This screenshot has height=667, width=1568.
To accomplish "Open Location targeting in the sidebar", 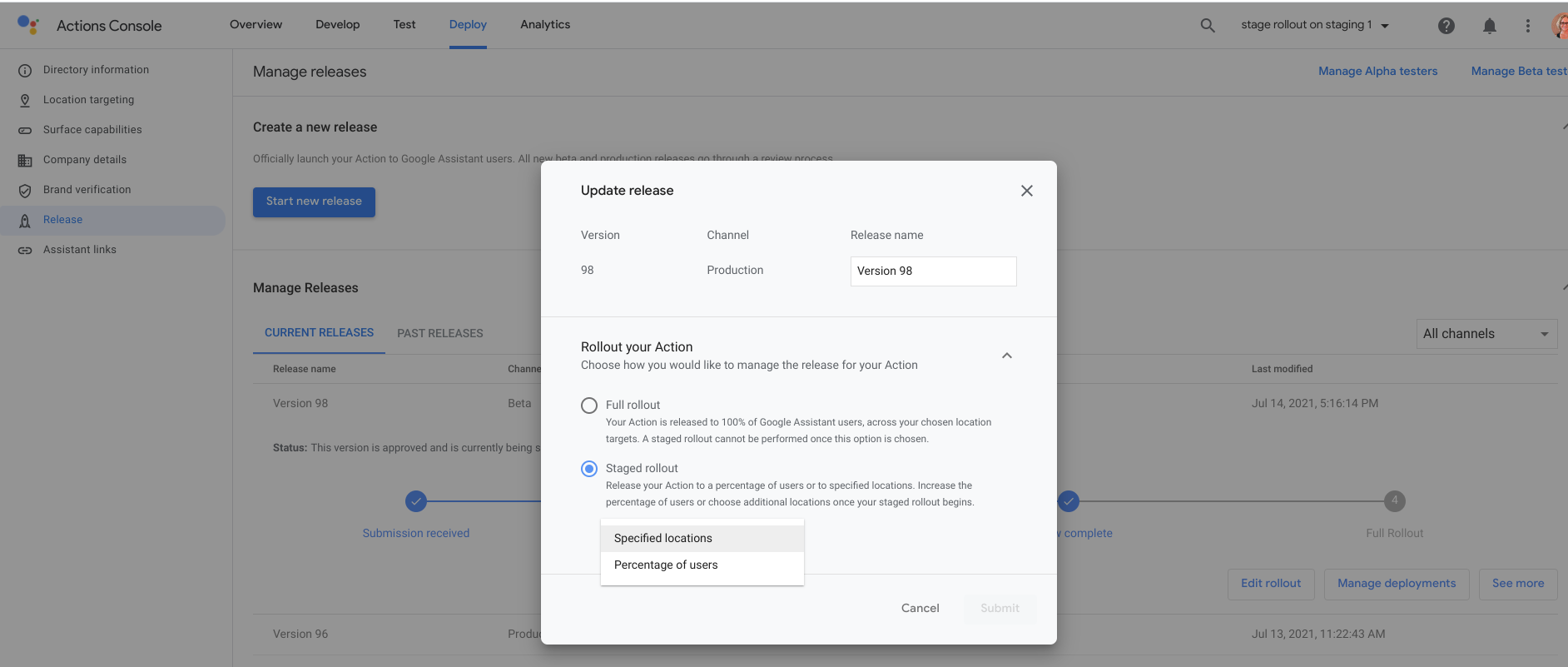I will click(88, 100).
